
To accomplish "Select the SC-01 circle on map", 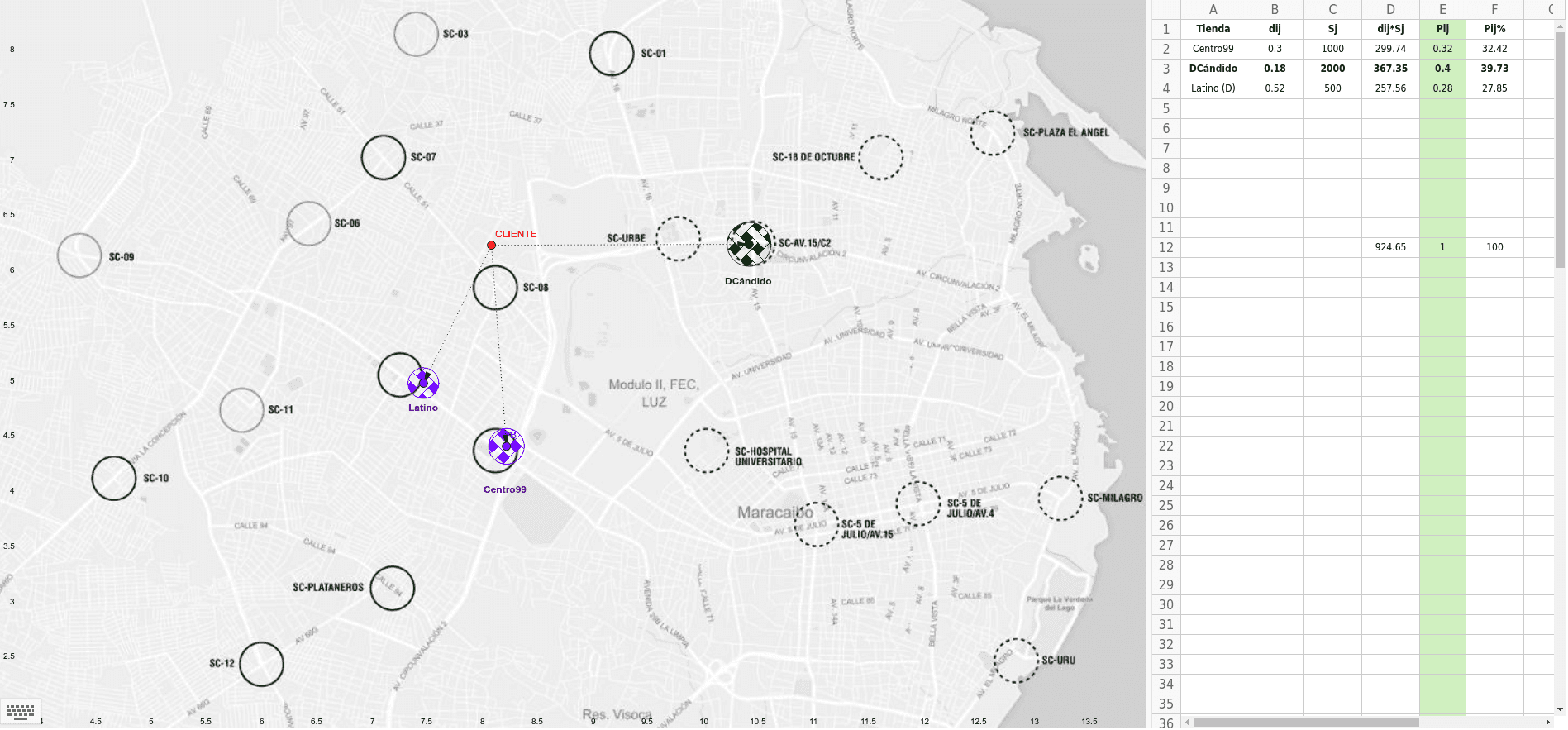I will click(x=612, y=54).
